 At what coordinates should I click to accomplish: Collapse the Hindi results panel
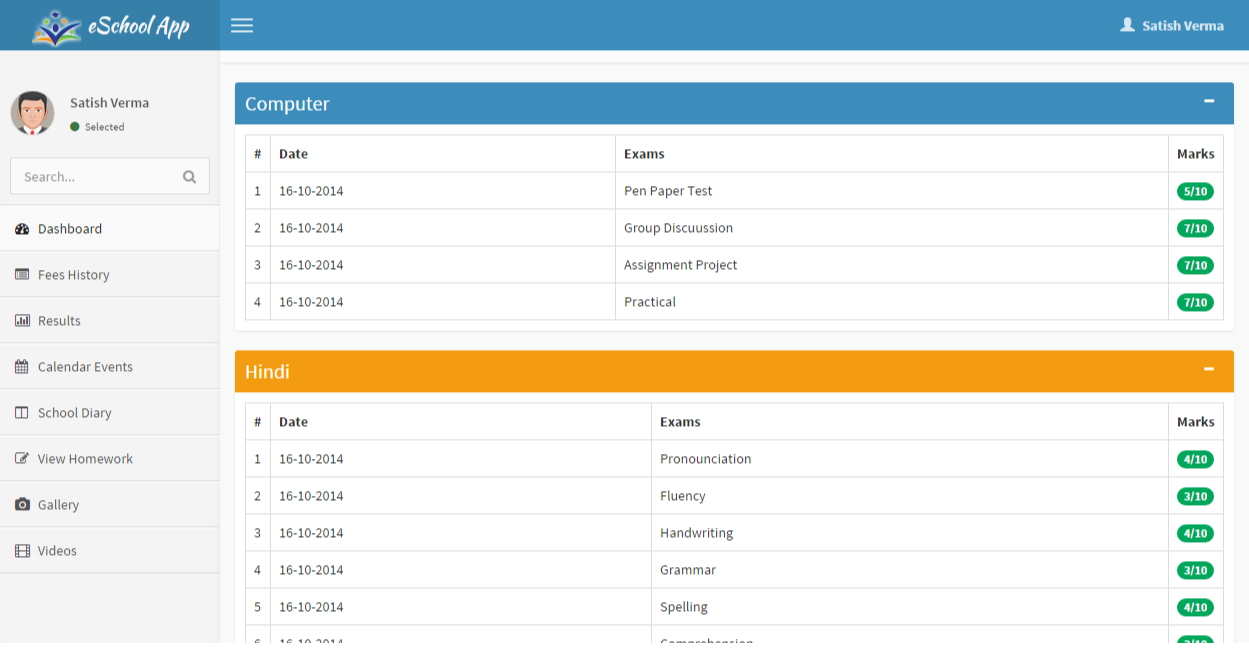pos(1207,371)
